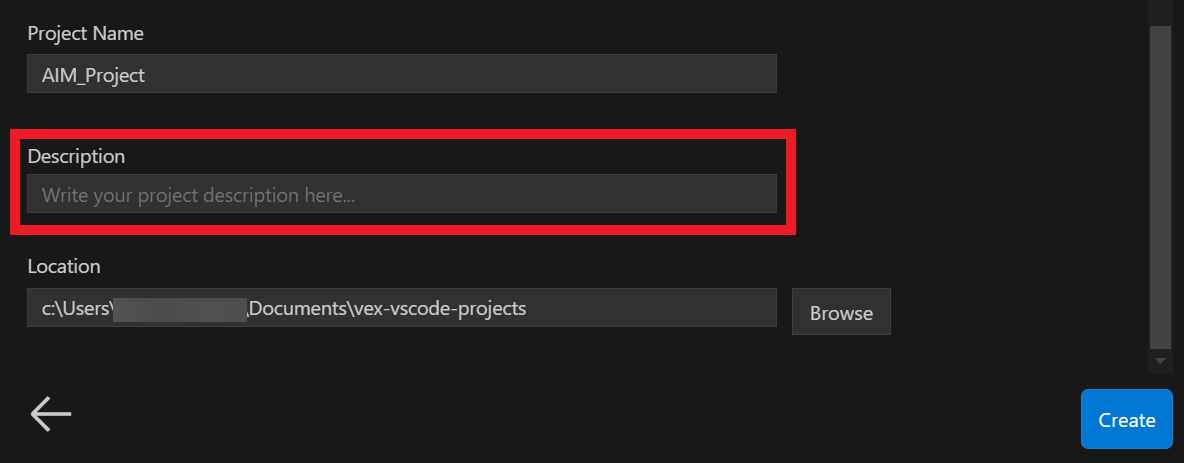This screenshot has height=463, width=1184.
Task: Click empty space right of AIM_Project text
Action: click(500, 75)
